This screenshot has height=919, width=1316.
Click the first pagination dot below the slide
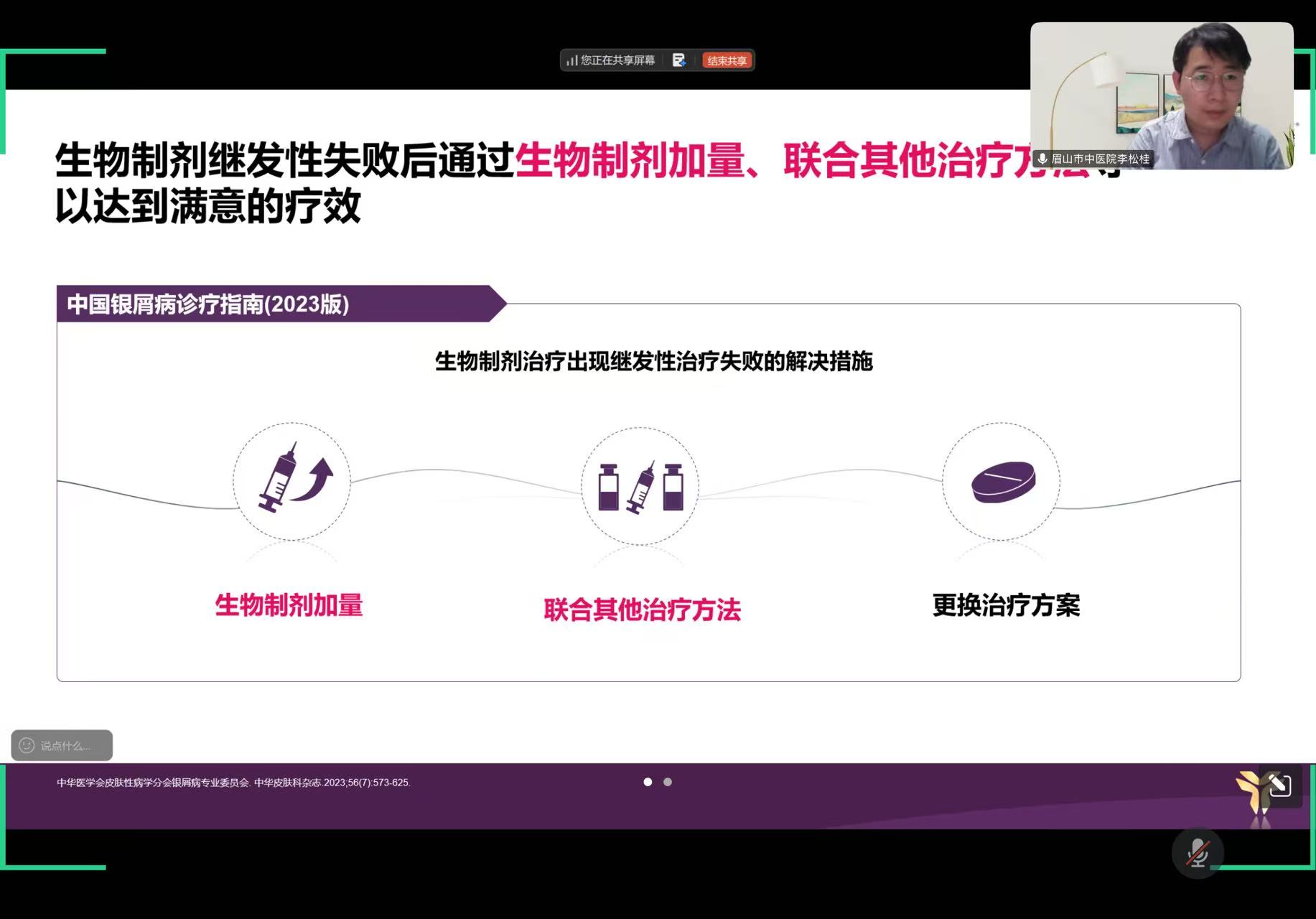coord(648,782)
